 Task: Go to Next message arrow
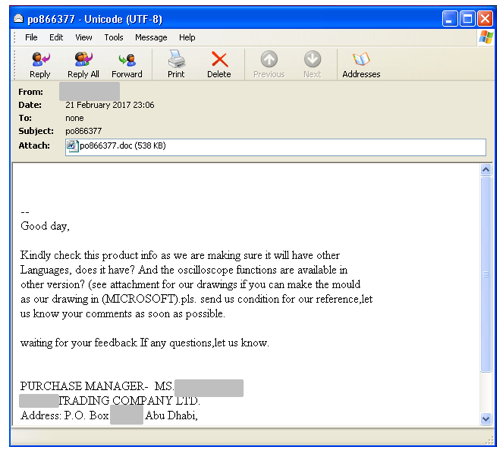pos(312,65)
